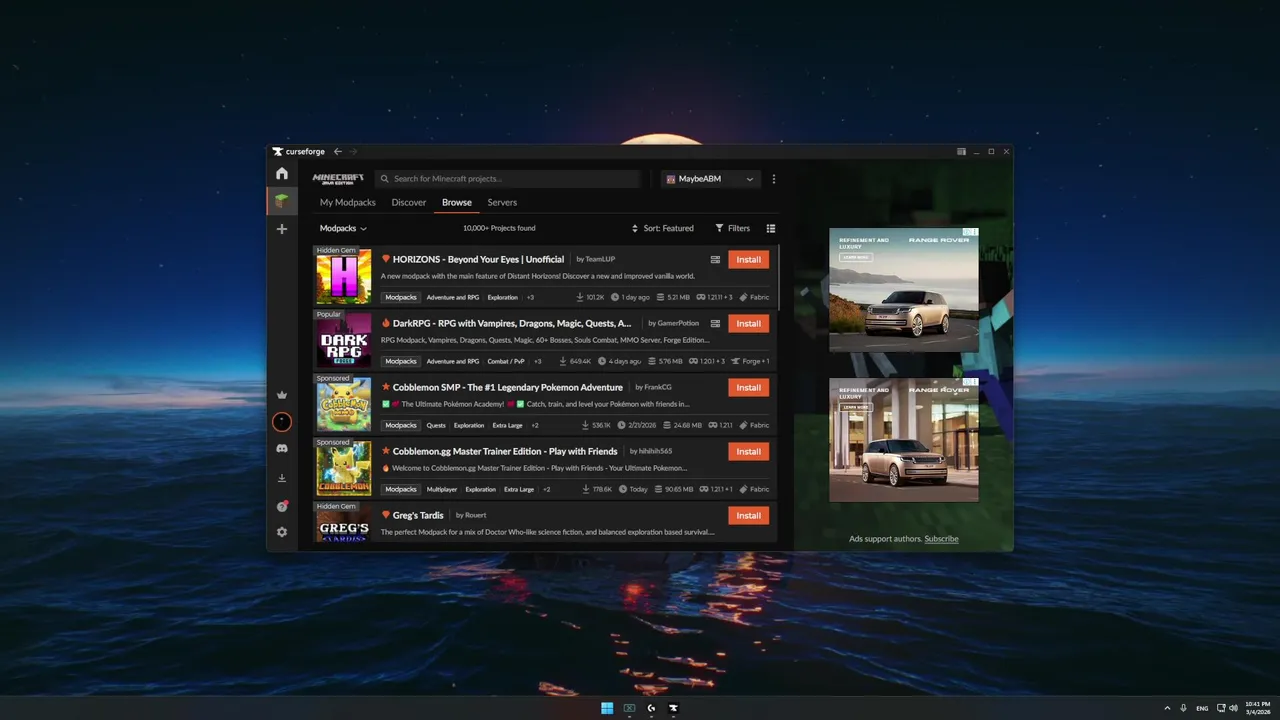Open the volume icon in system tray
Image resolution: width=1280 pixels, height=720 pixels.
1233,708
